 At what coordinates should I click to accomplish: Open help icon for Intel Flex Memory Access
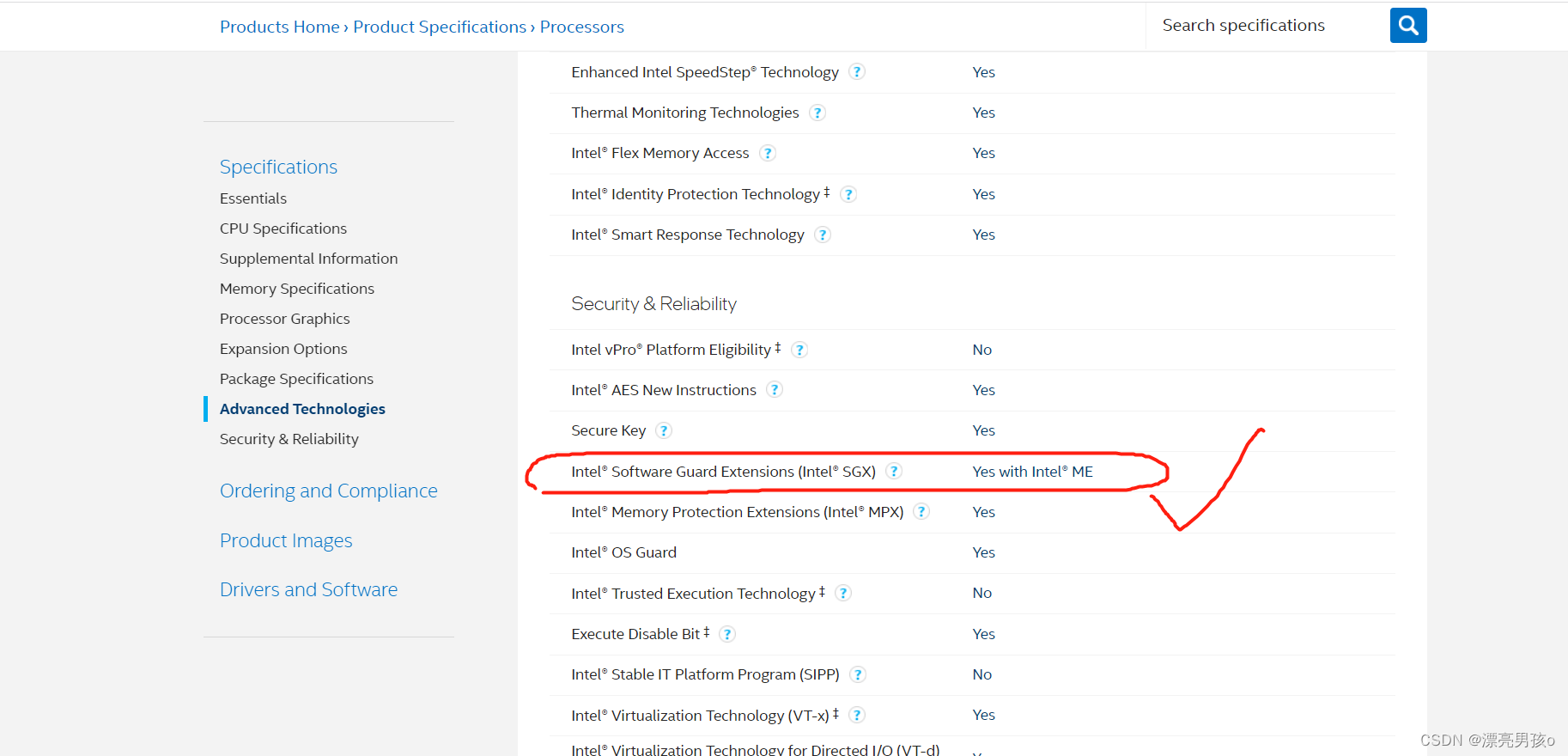(x=768, y=153)
